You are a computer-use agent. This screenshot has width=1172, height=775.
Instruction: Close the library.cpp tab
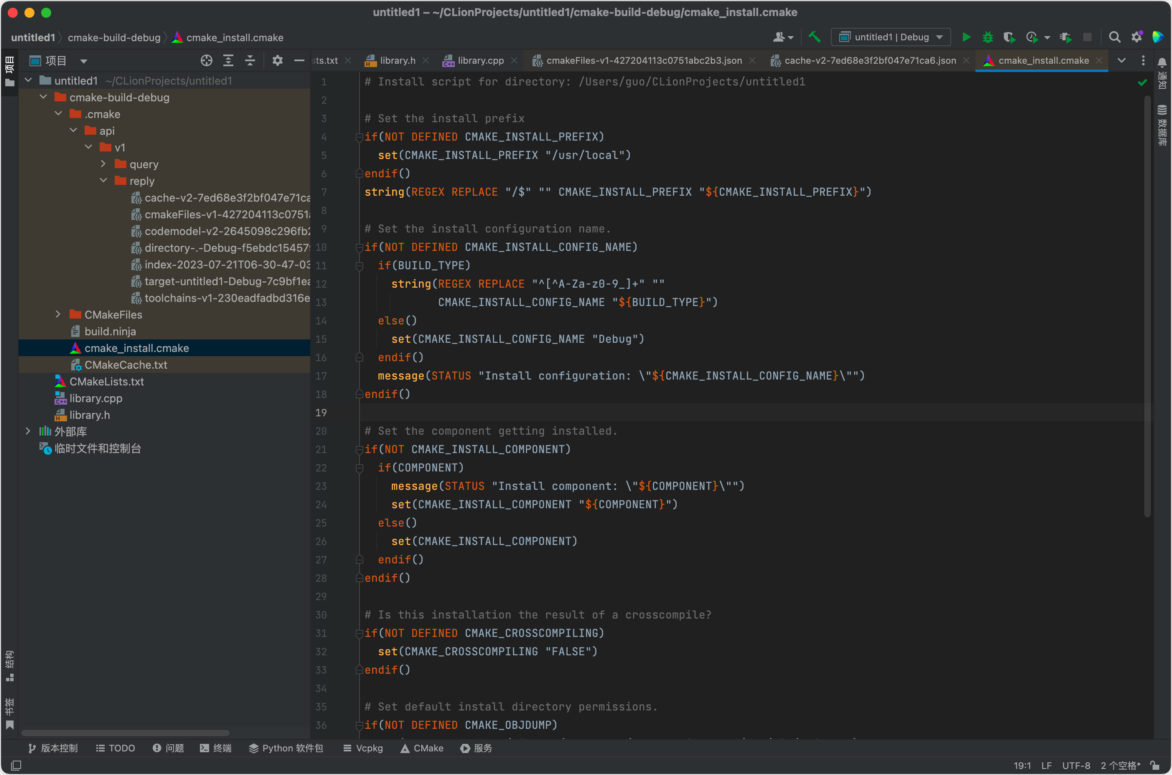(x=514, y=61)
